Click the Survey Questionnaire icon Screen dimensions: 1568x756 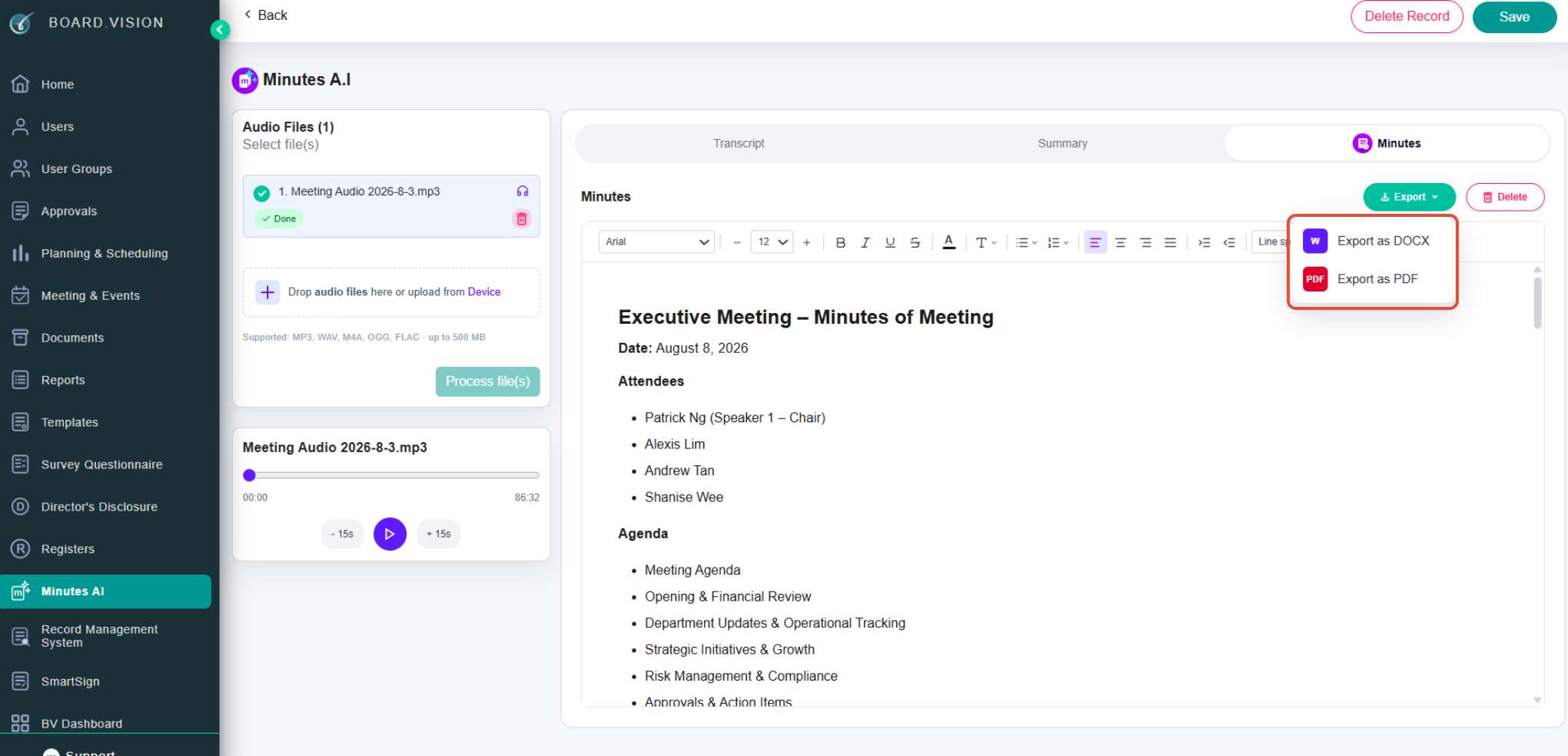(x=21, y=465)
